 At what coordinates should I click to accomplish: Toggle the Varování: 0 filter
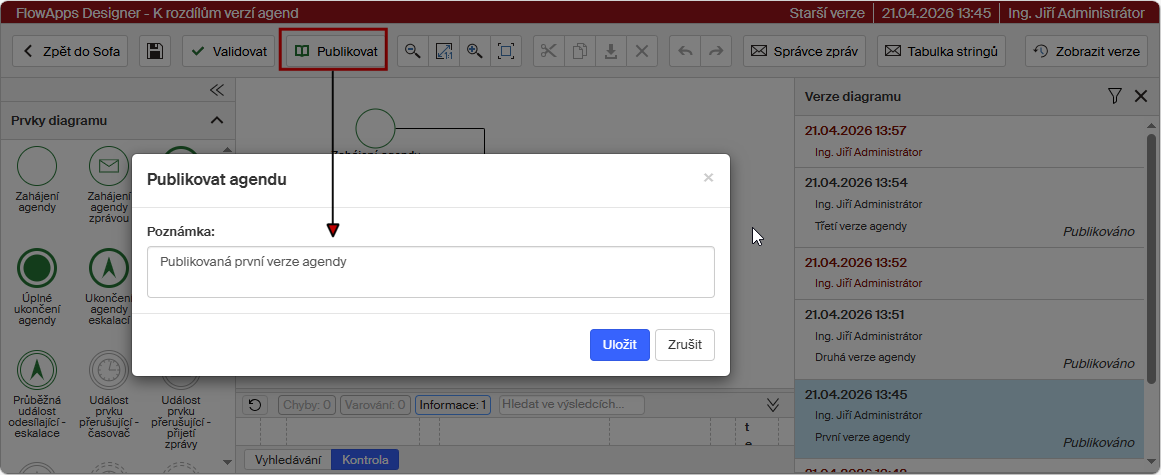click(375, 405)
